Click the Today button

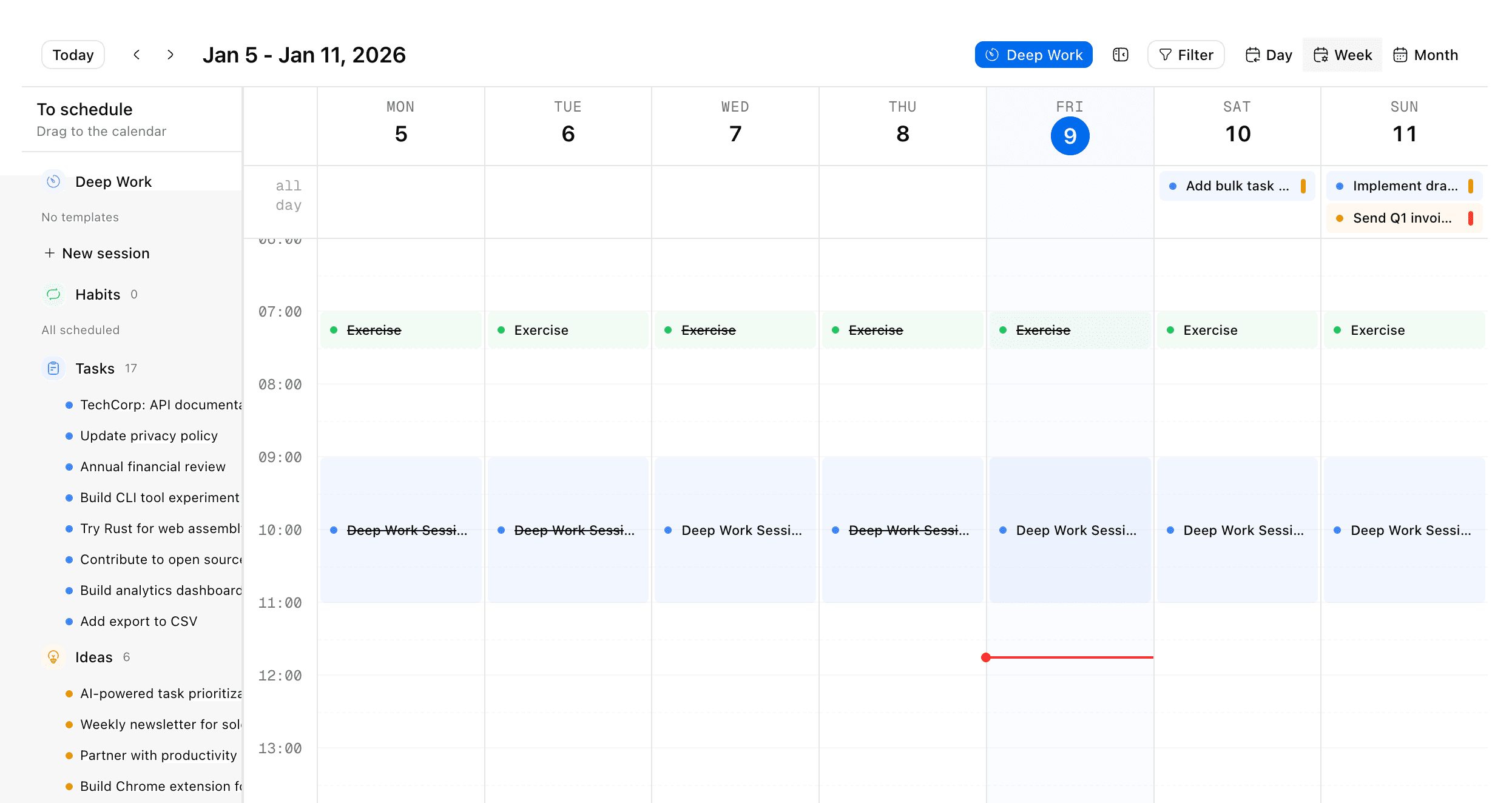point(72,54)
